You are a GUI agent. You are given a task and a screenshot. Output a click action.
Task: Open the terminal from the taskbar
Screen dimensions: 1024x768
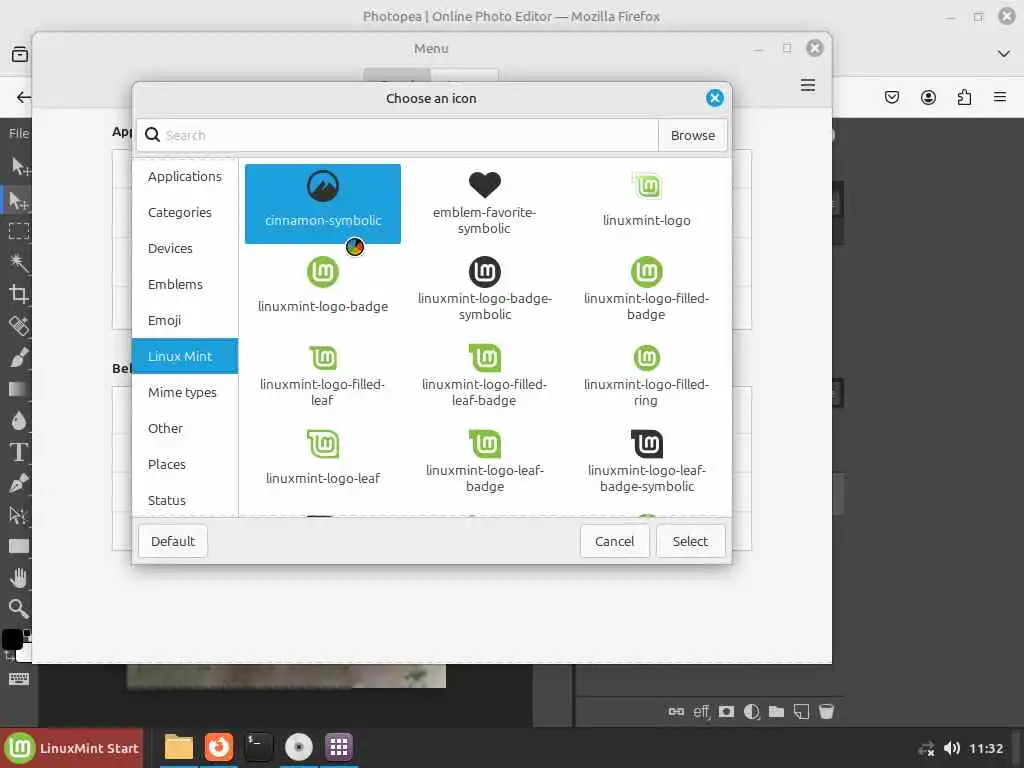pyautogui.click(x=259, y=747)
